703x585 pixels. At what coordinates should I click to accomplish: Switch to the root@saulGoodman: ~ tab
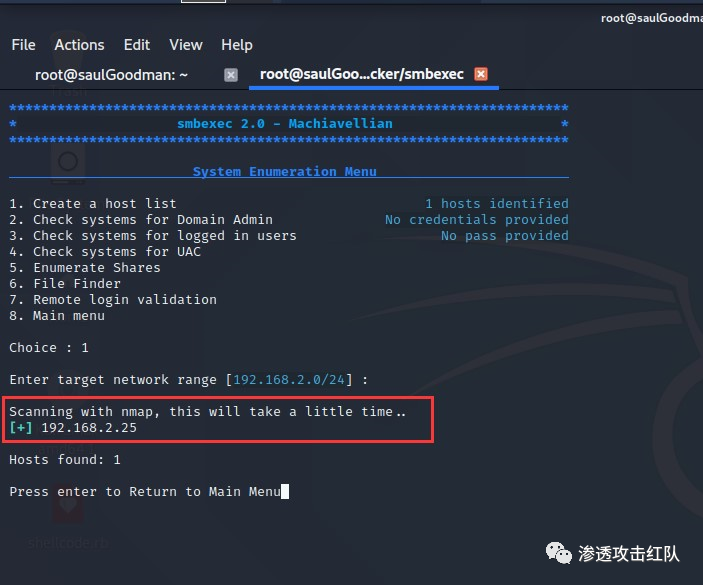click(x=111, y=75)
